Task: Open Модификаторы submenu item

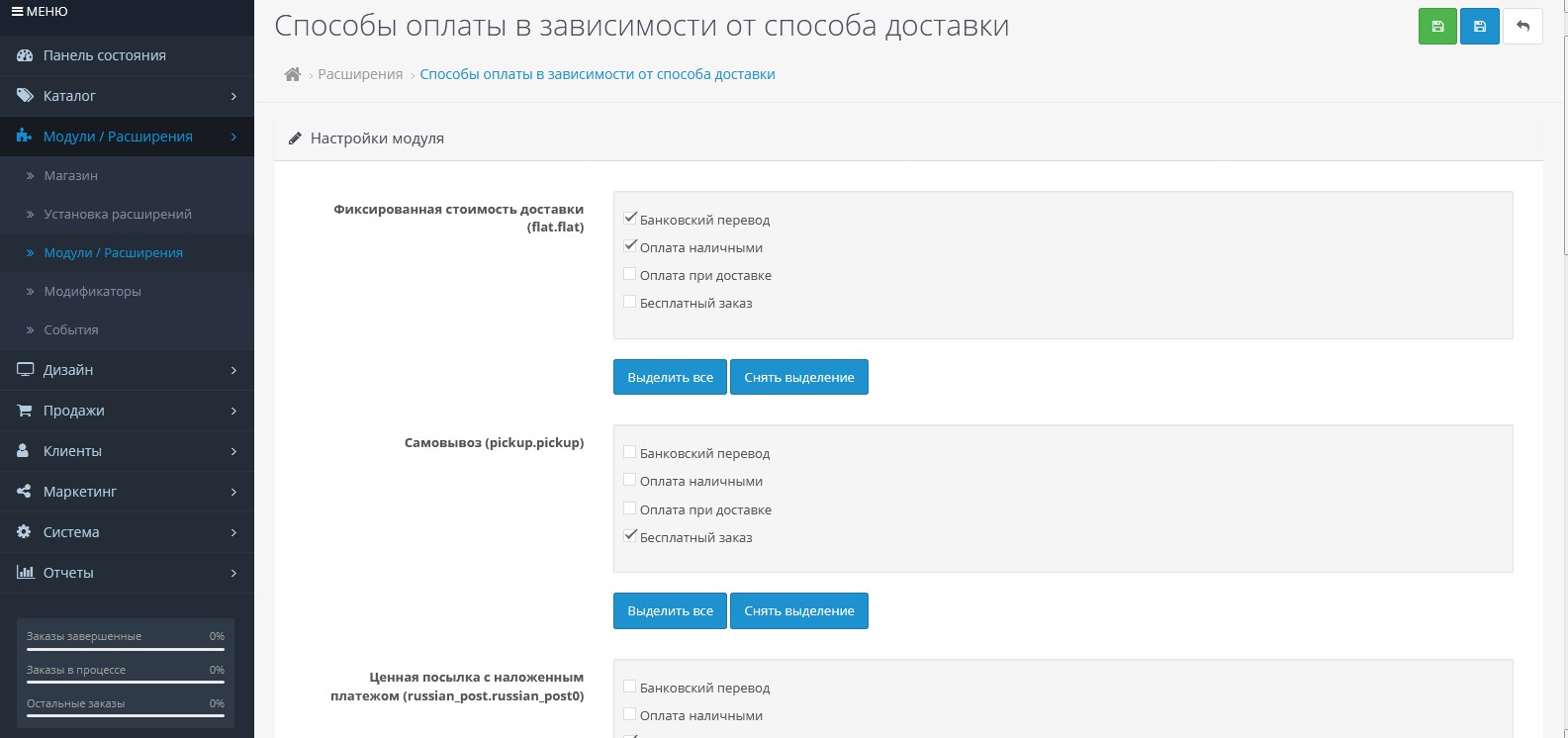Action: coord(127,291)
